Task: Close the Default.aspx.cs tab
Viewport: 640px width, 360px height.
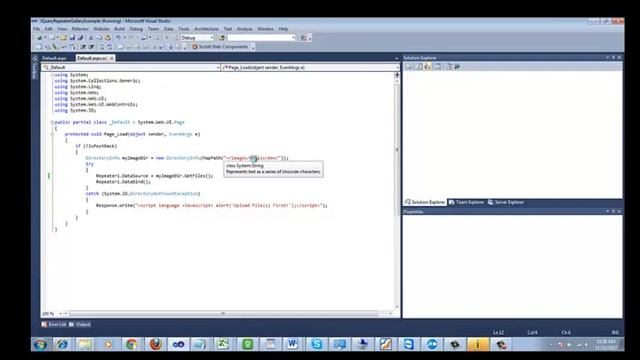Action: pyautogui.click(x=111, y=58)
